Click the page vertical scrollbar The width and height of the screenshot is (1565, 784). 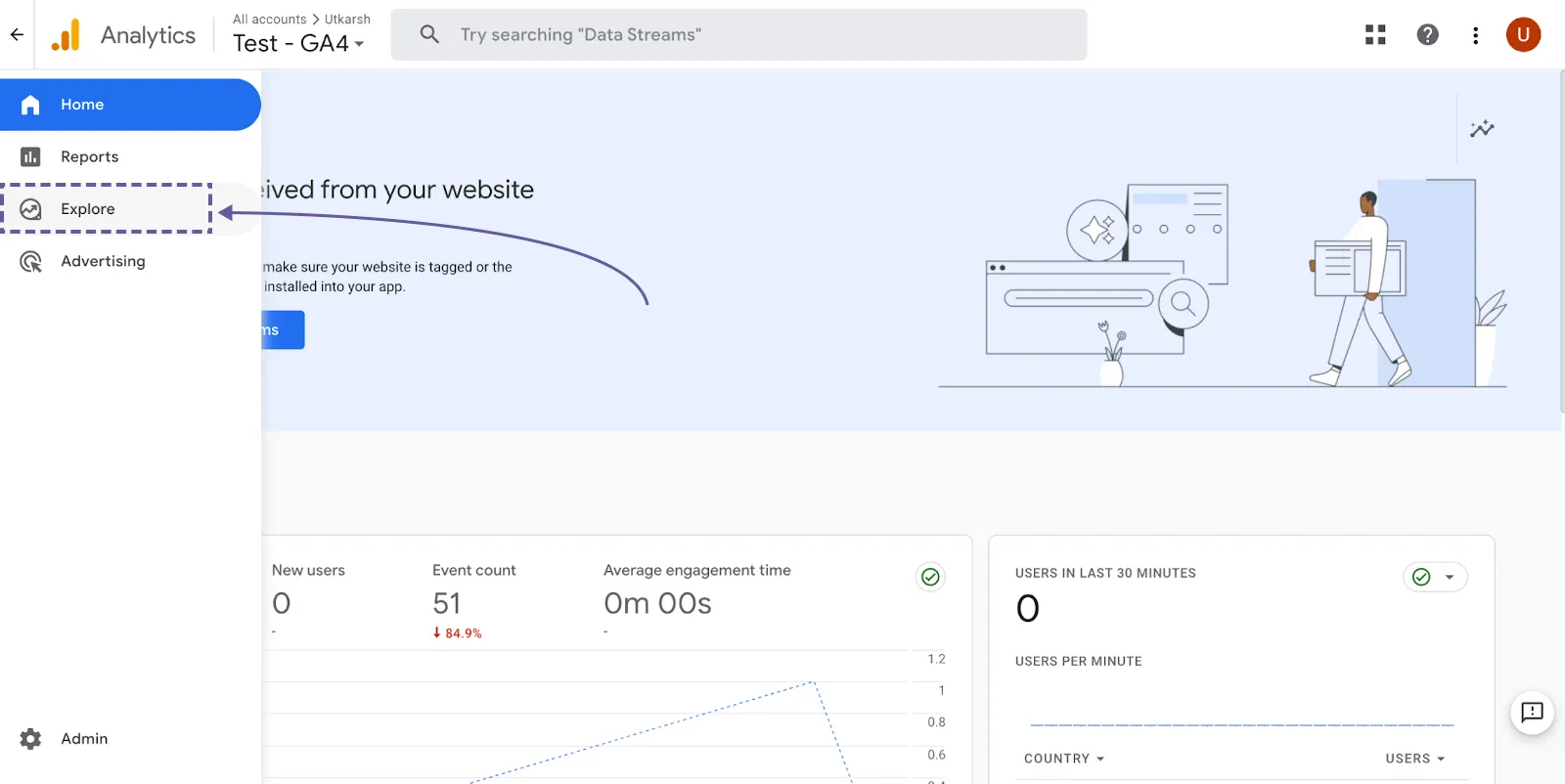click(1561, 241)
